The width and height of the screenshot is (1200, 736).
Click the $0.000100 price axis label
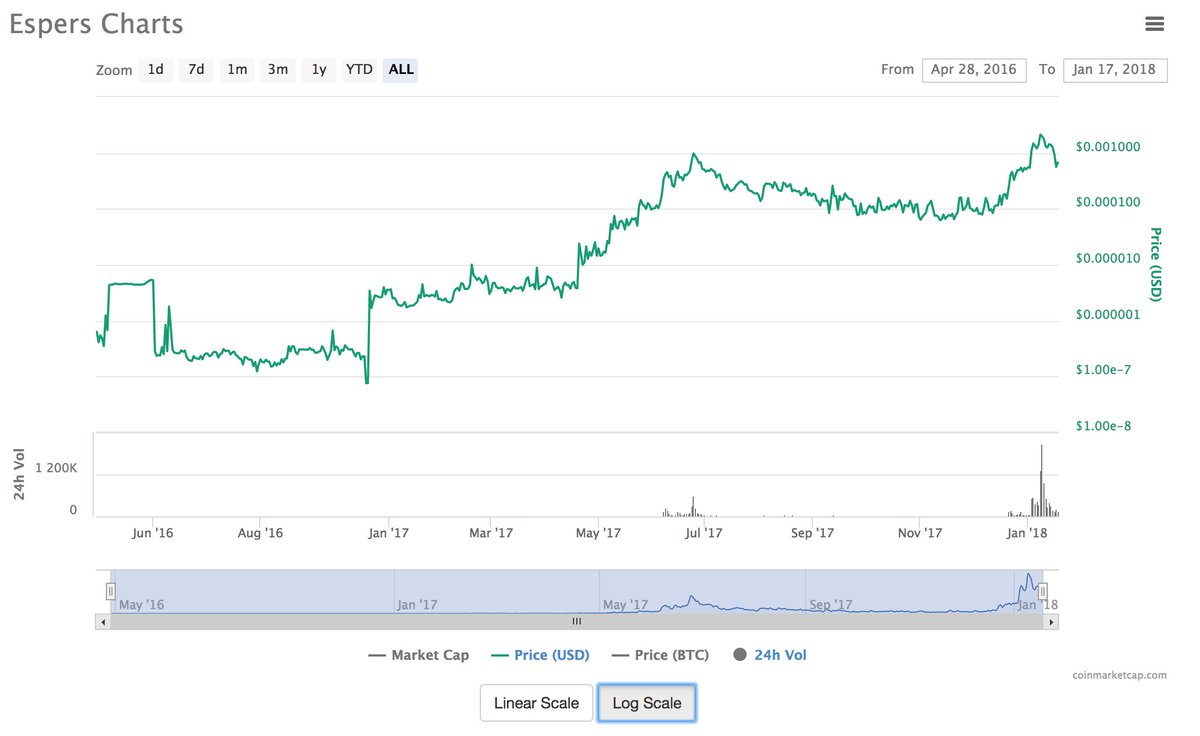pyautogui.click(x=1108, y=203)
